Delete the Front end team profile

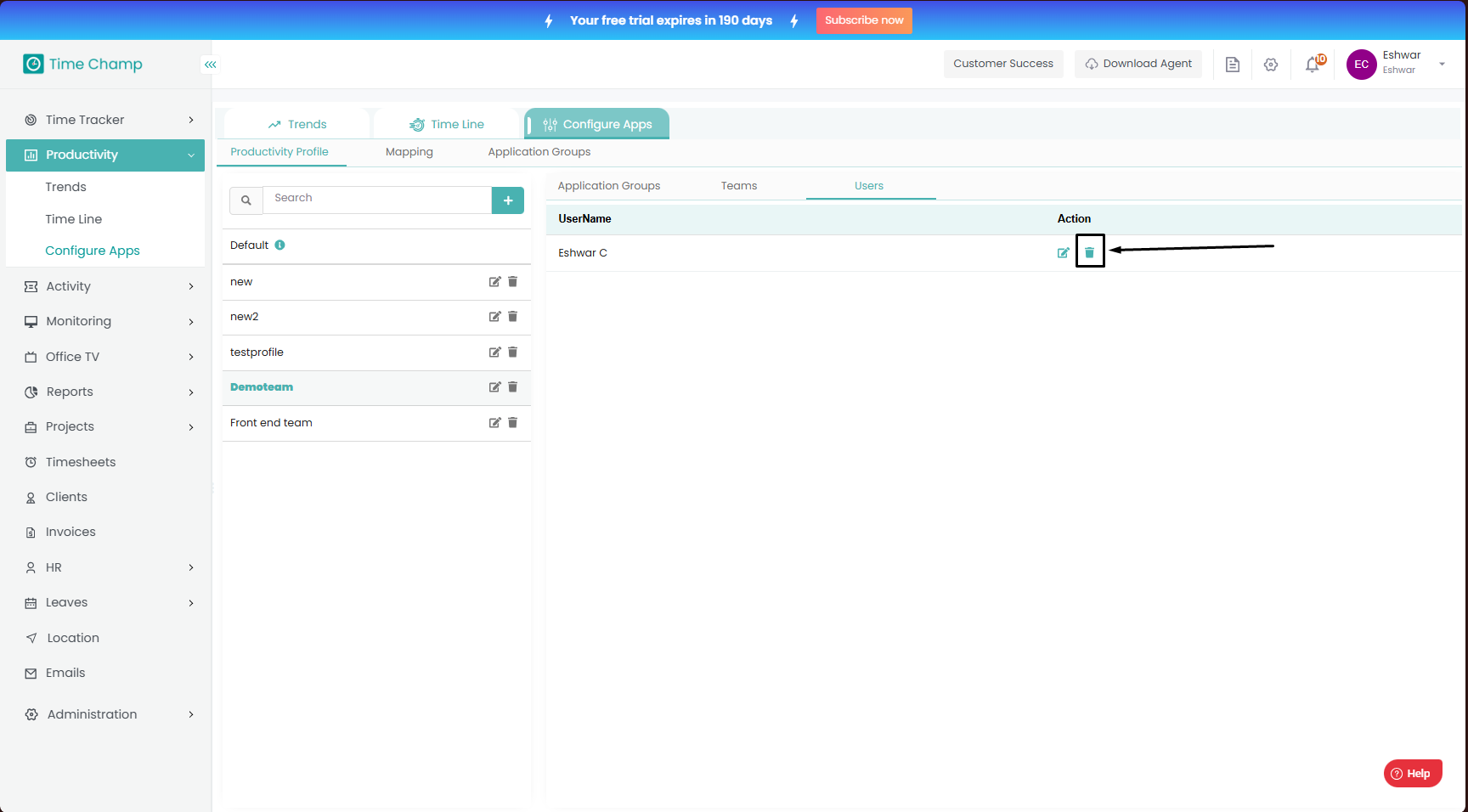(513, 422)
